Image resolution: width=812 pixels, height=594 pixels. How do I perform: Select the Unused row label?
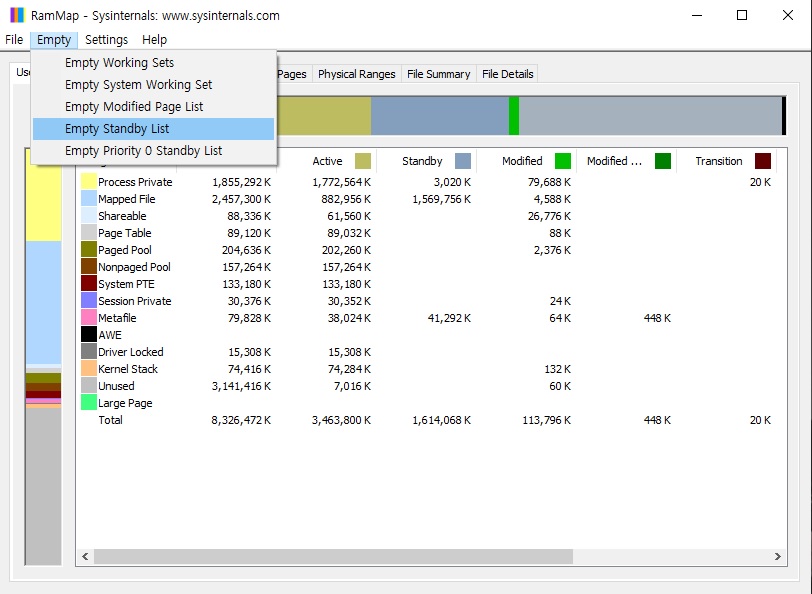pos(117,386)
